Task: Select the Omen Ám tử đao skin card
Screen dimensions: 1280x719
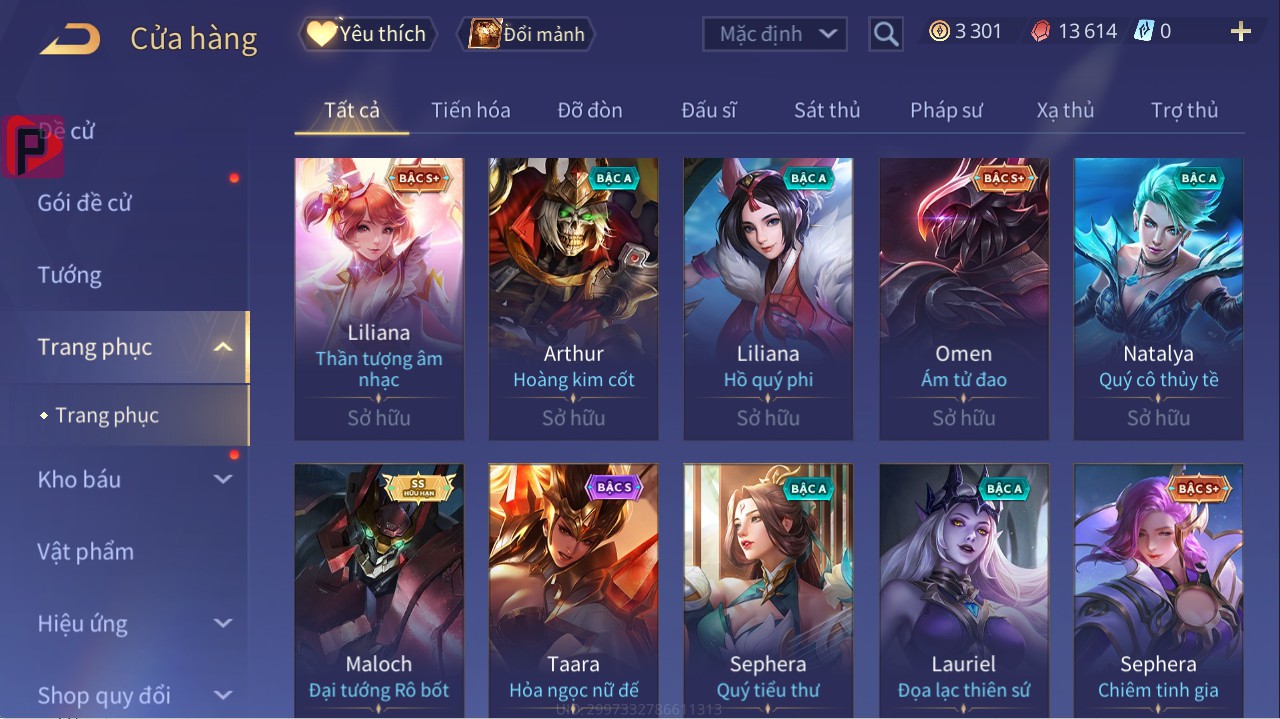Action: pyautogui.click(x=964, y=299)
